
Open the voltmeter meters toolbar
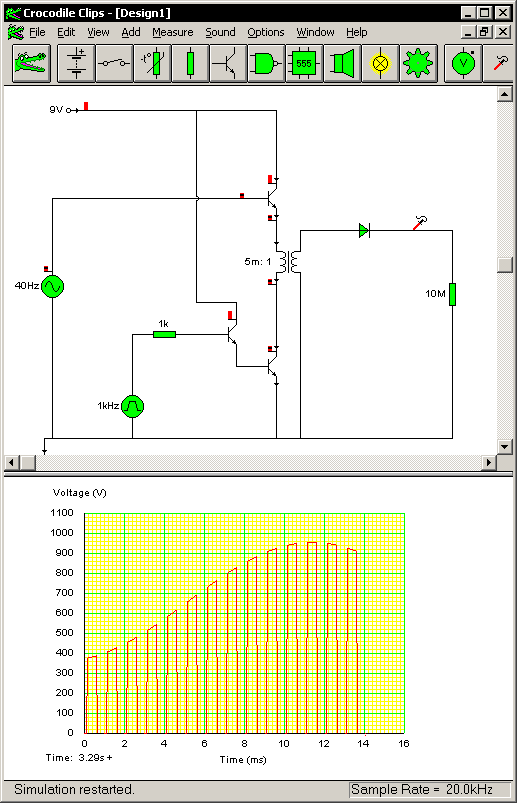click(464, 64)
